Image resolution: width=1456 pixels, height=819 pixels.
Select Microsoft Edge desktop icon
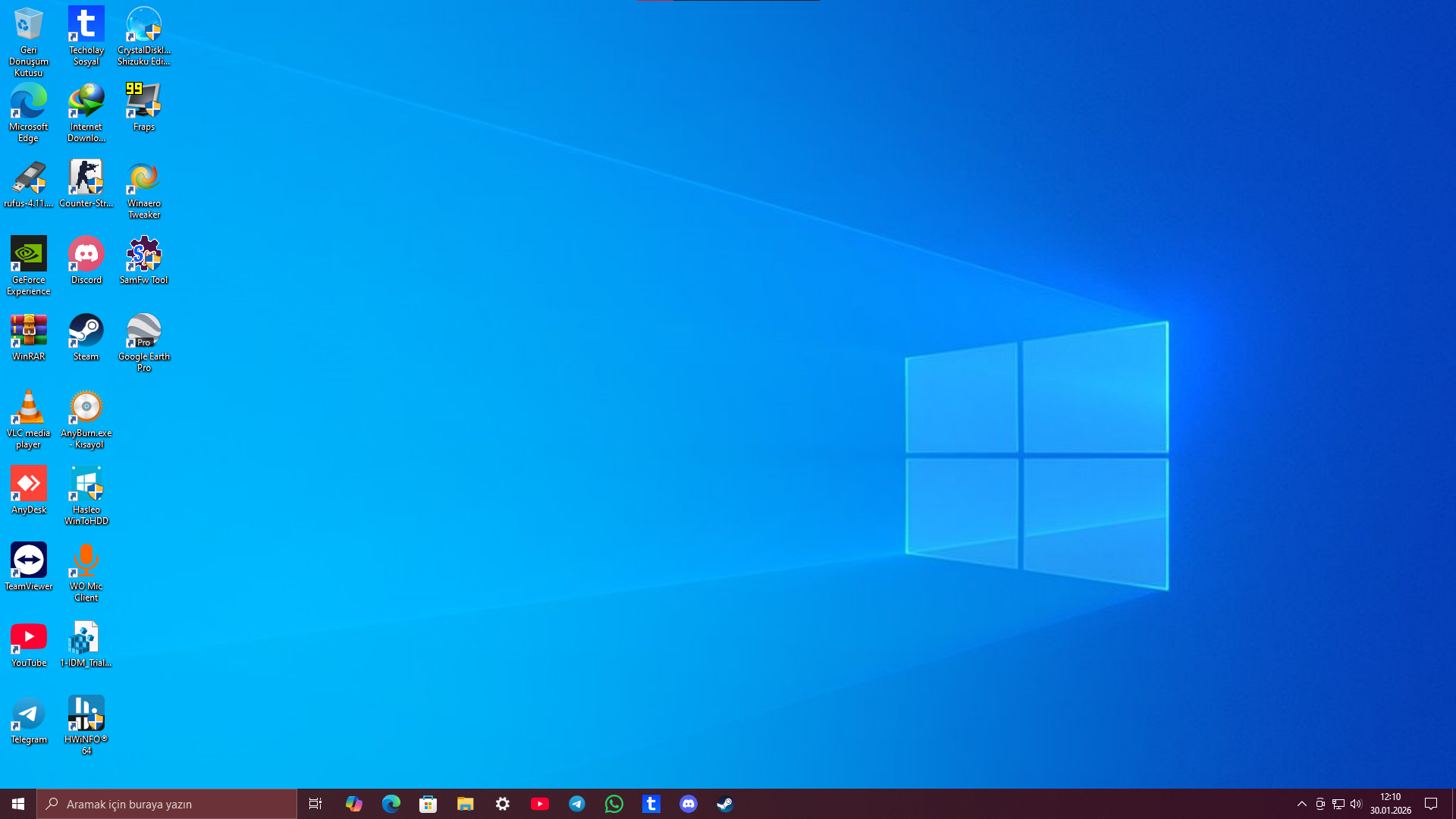[x=29, y=113]
